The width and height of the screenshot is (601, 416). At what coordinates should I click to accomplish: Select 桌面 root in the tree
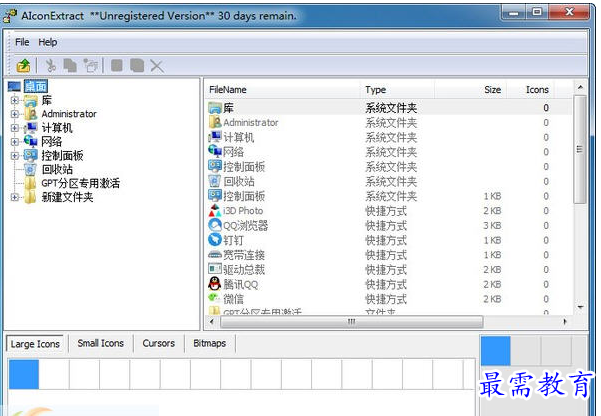[36, 86]
